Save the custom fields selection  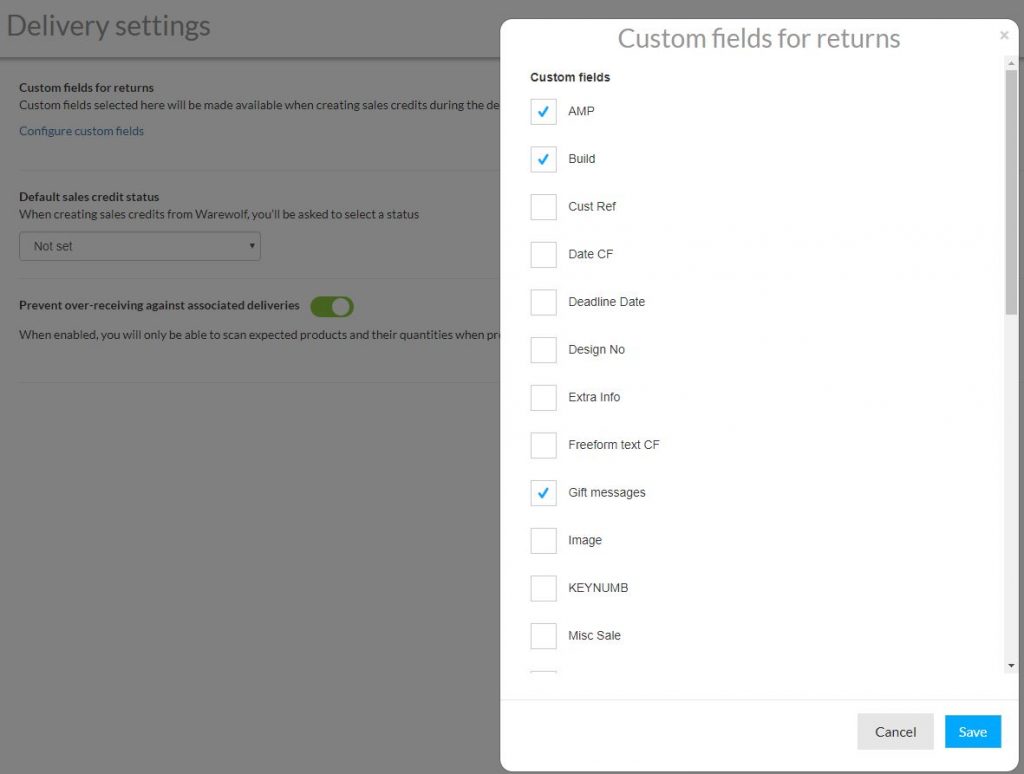click(972, 731)
